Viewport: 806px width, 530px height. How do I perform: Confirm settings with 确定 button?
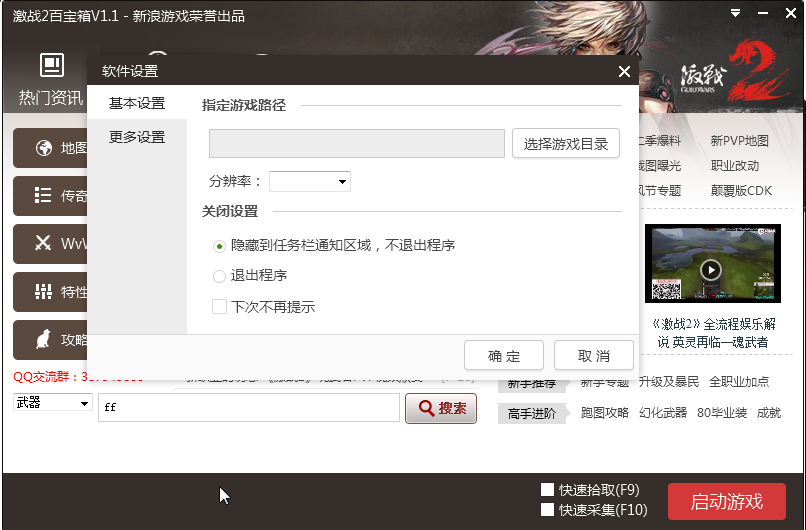[x=504, y=355]
